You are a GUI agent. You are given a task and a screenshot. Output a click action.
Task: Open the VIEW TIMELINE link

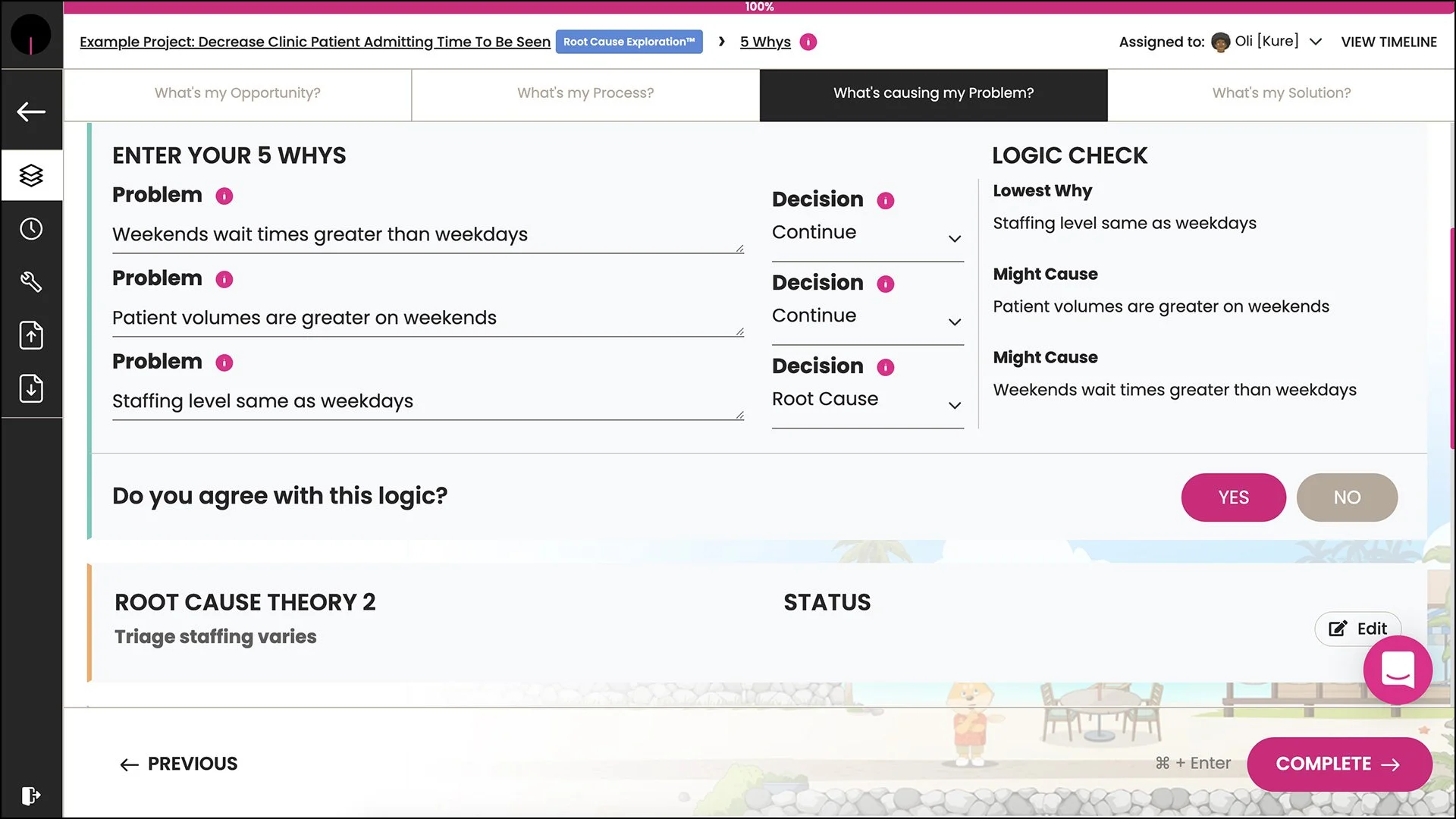(x=1389, y=42)
